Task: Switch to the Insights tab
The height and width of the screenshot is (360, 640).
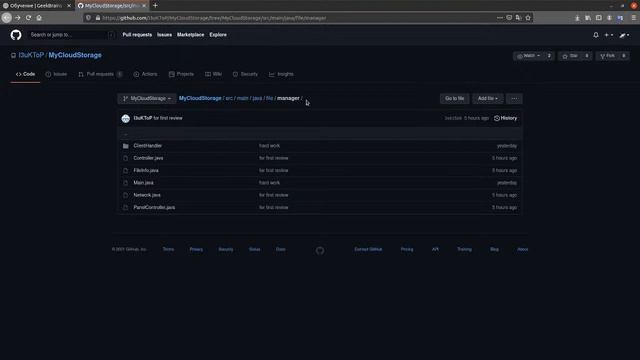Action: tap(281, 74)
